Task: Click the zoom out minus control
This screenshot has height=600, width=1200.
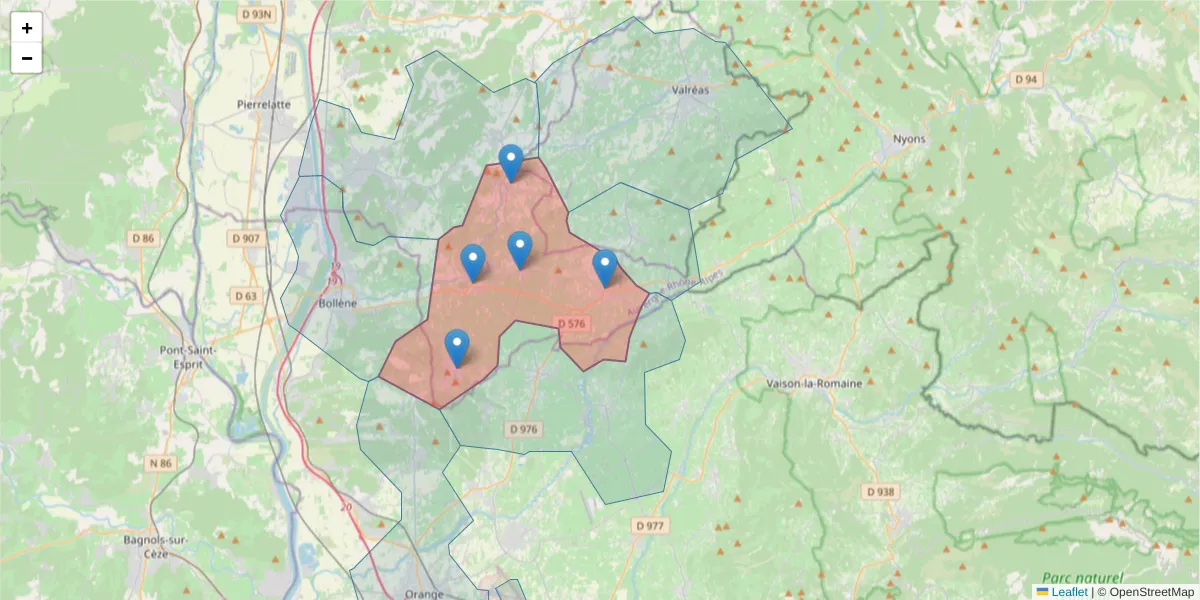Action: [26, 57]
